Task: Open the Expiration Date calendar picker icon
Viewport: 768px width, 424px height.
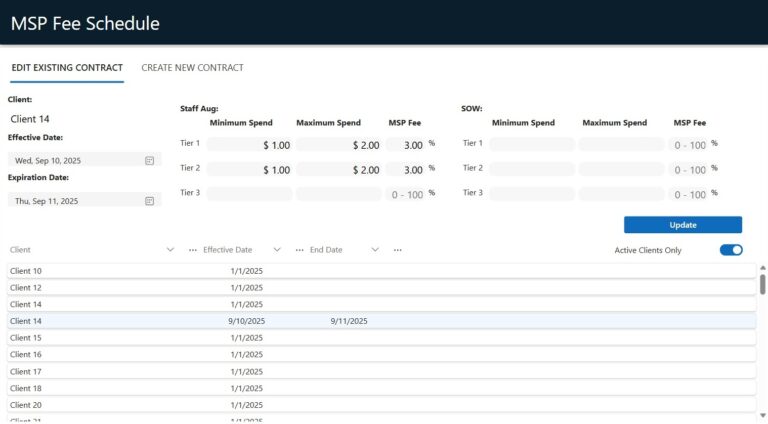Action: pyautogui.click(x=149, y=201)
